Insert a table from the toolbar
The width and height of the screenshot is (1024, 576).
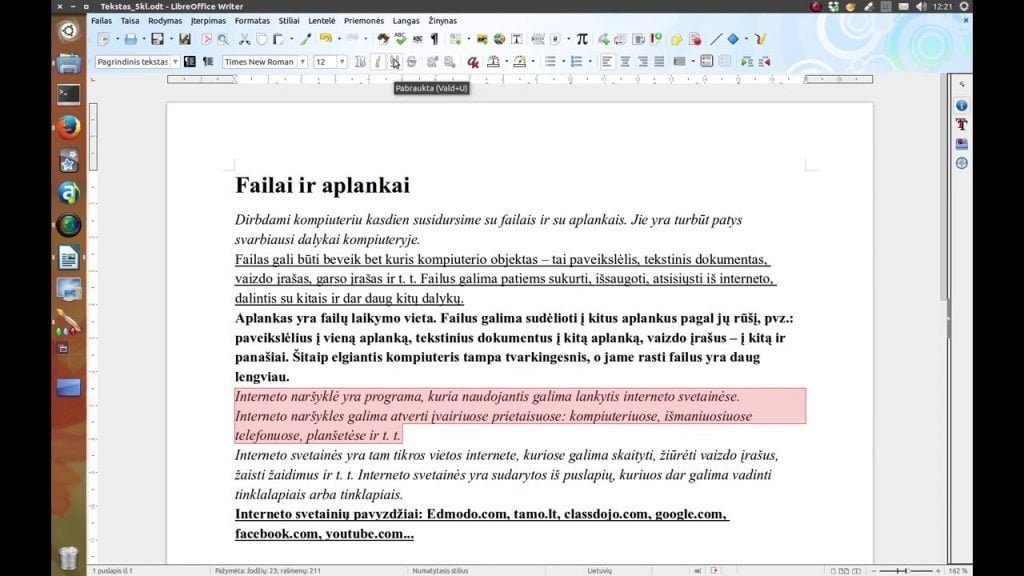click(x=455, y=40)
